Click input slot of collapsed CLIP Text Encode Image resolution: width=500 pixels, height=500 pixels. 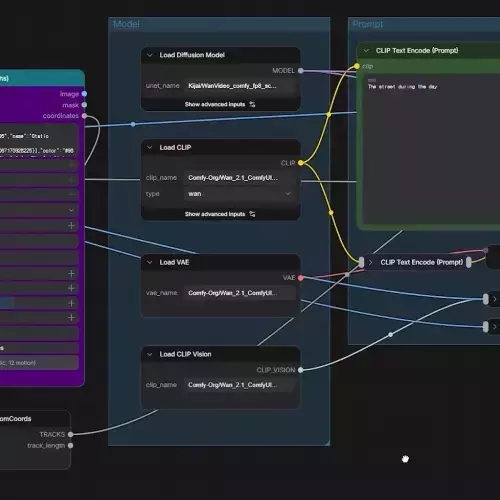[361, 262]
